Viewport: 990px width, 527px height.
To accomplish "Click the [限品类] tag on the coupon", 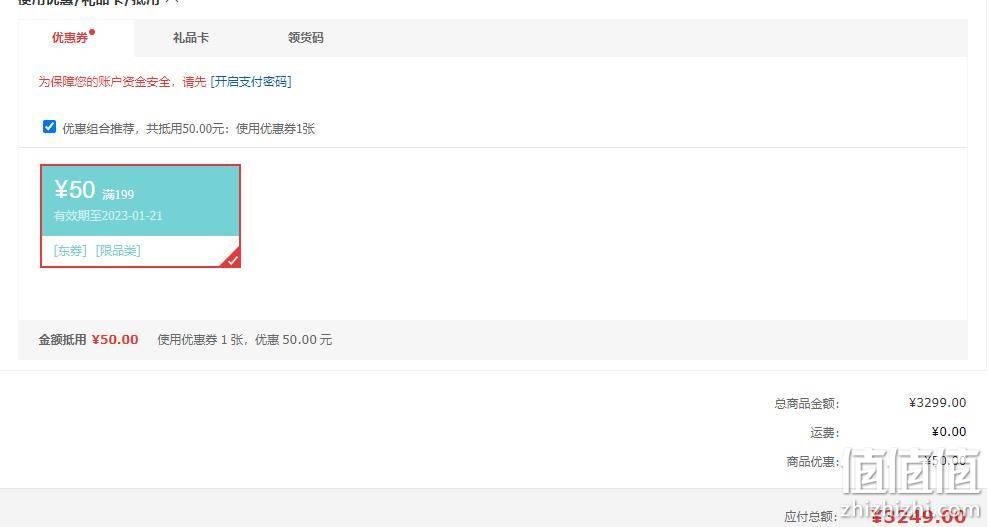I will click(118, 251).
